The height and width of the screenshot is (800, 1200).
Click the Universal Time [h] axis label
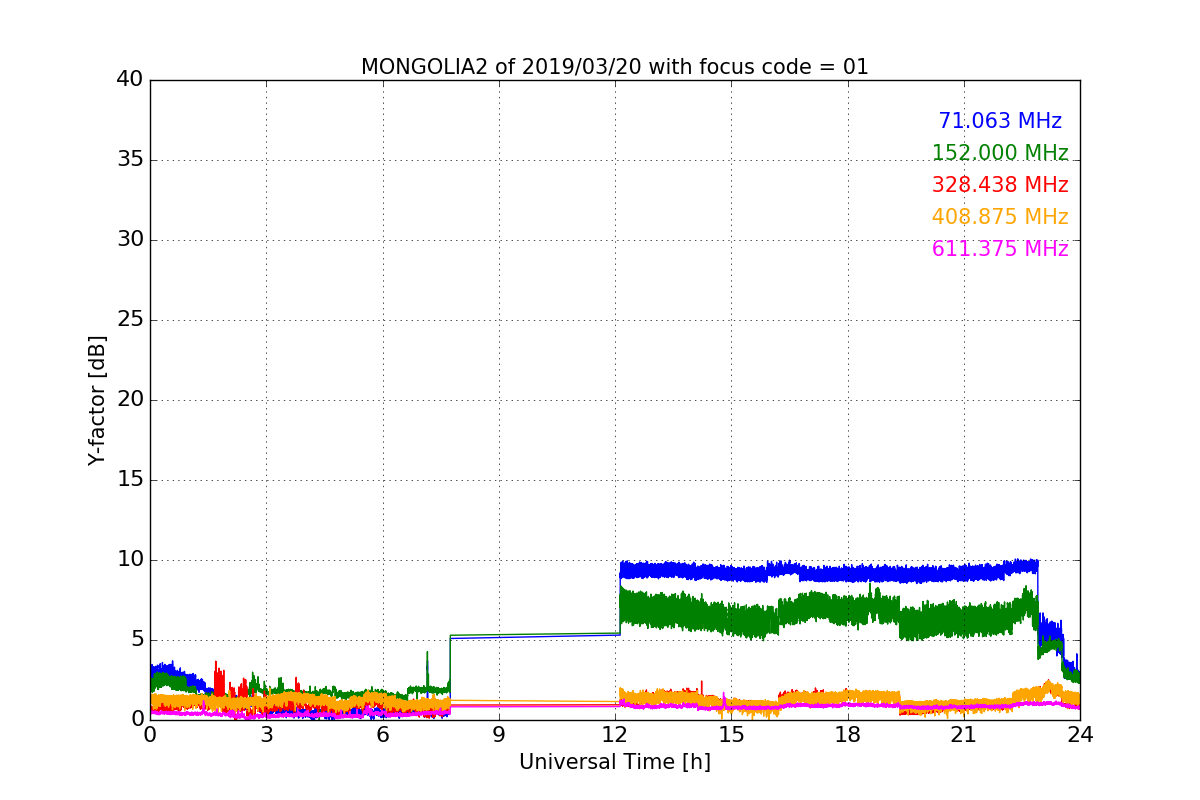point(615,762)
